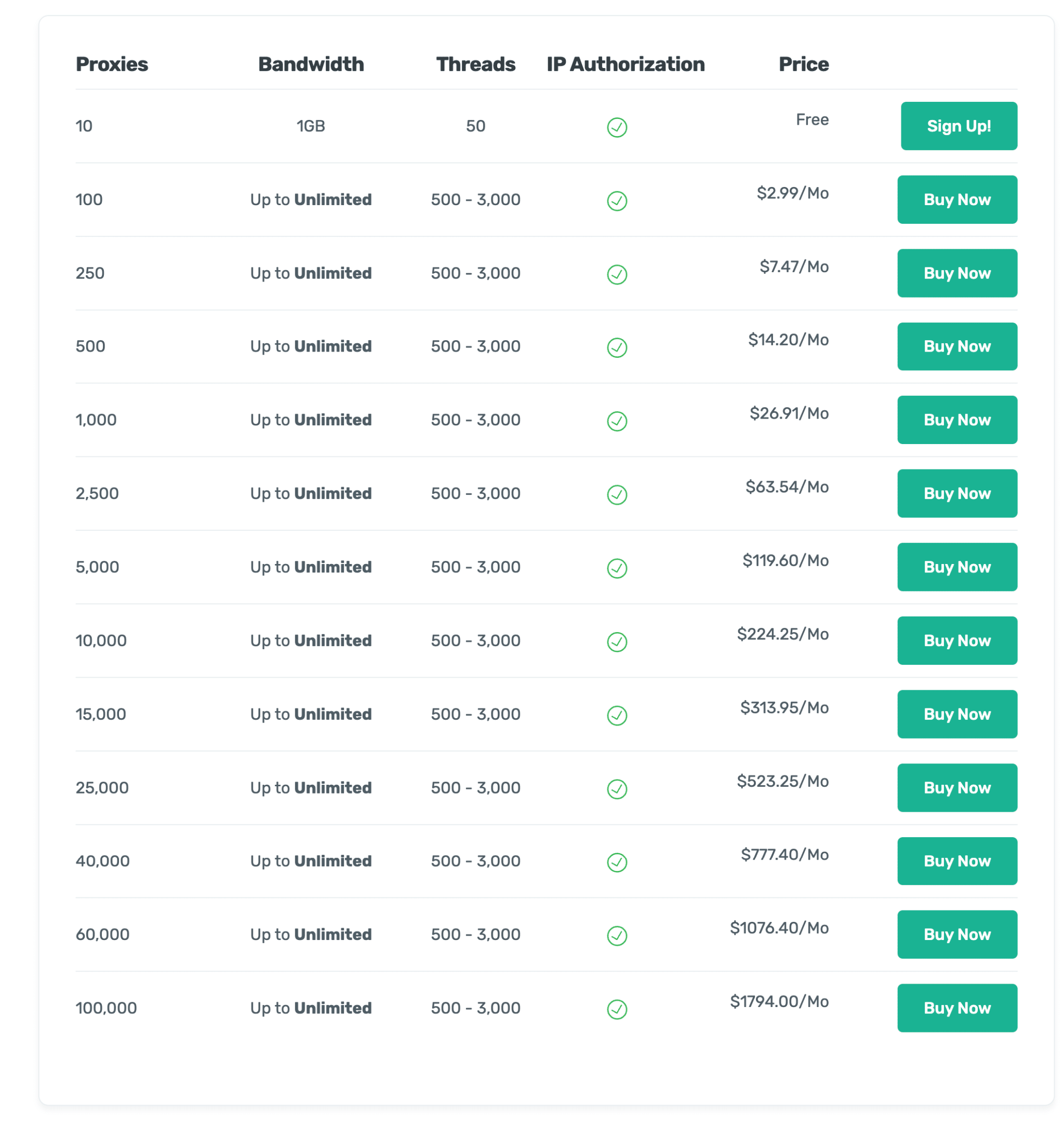Buy the 2,500 proxies plan

(957, 494)
